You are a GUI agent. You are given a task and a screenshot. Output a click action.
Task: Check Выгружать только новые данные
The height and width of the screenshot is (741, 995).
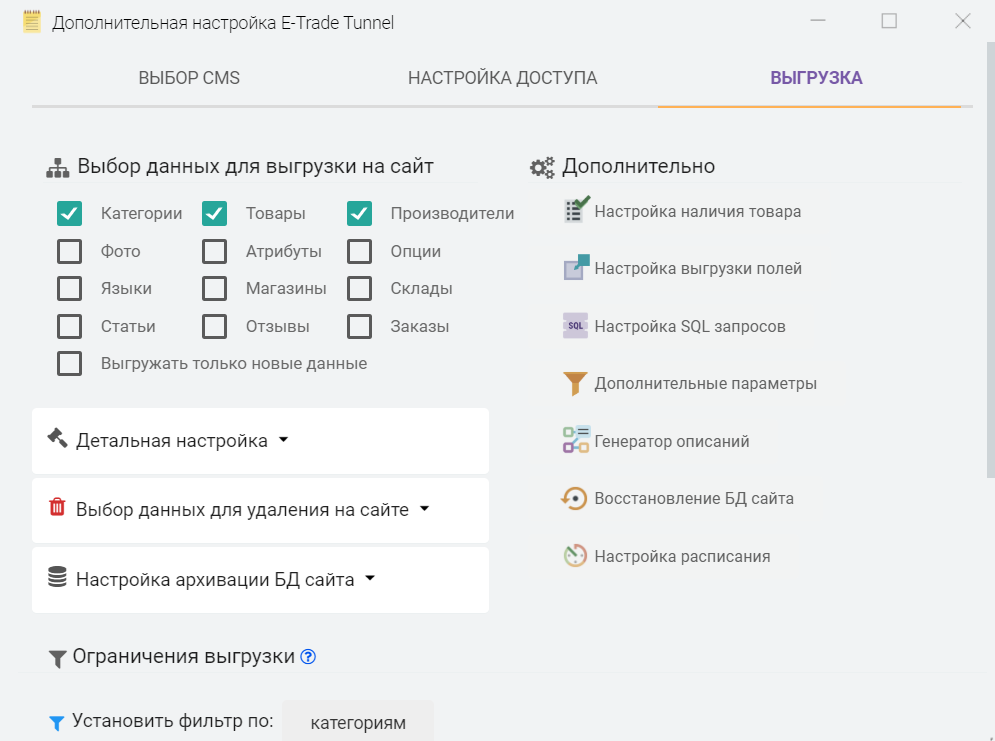(70, 364)
